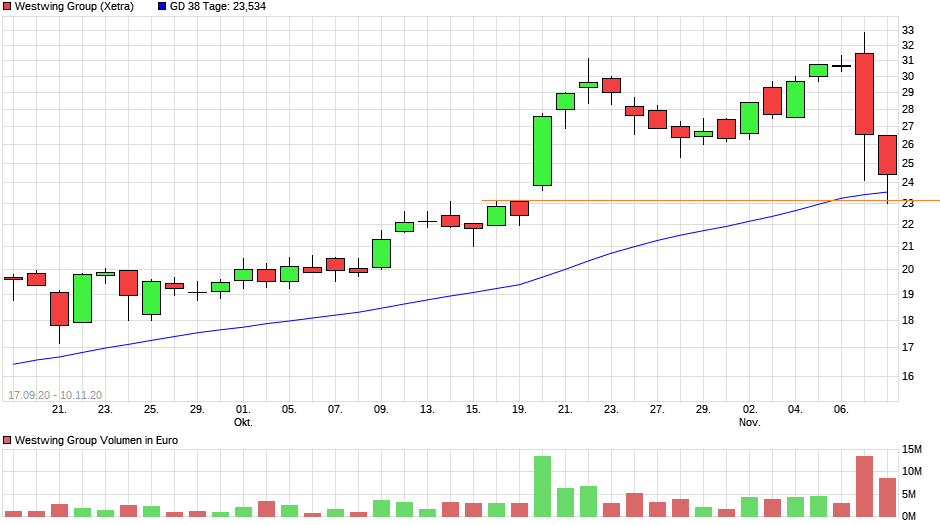This screenshot has height=525, width=940.
Task: Click the tallest red volume bar in November
Action: 864,487
